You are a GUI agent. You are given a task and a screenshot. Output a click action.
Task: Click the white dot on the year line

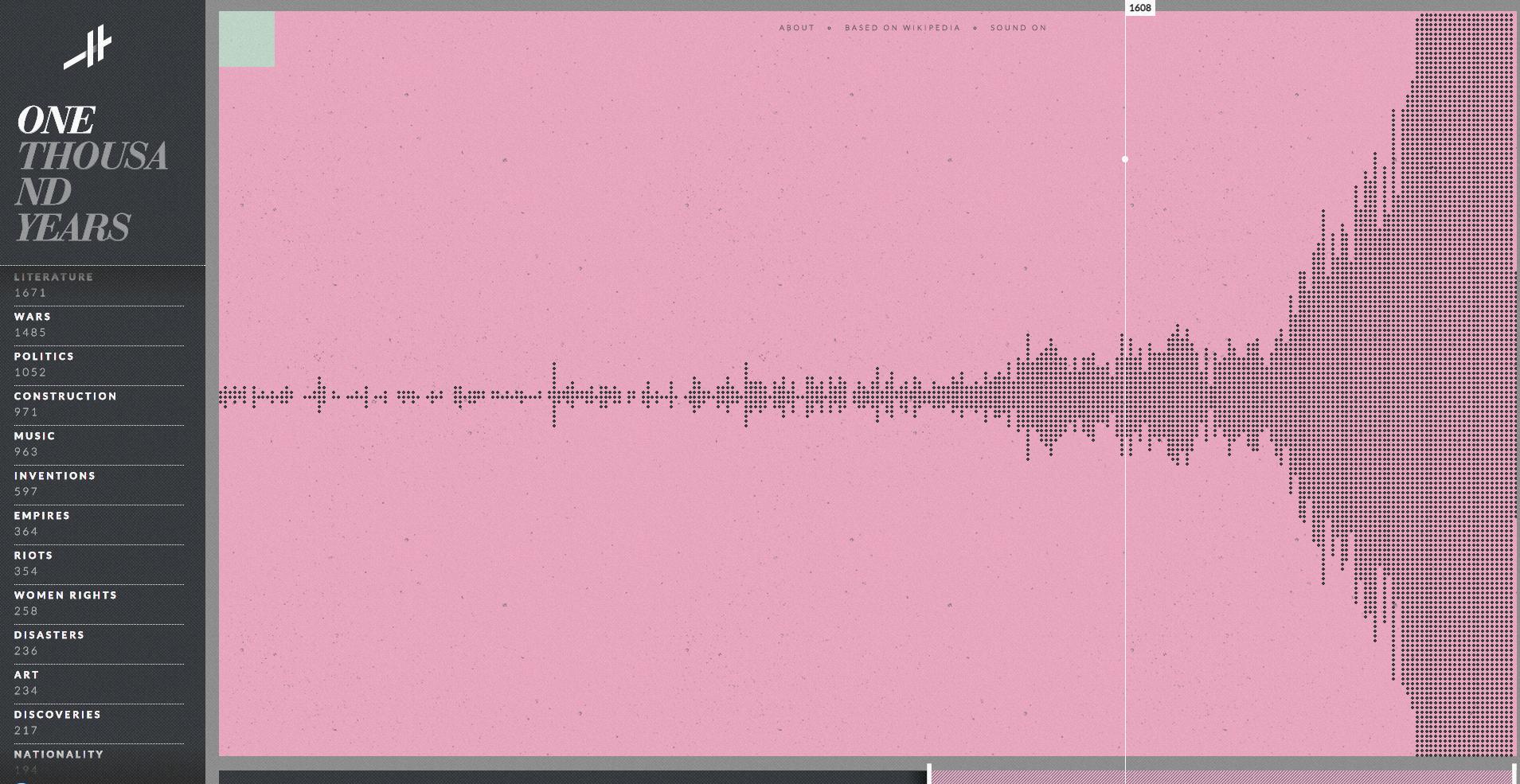1125,159
